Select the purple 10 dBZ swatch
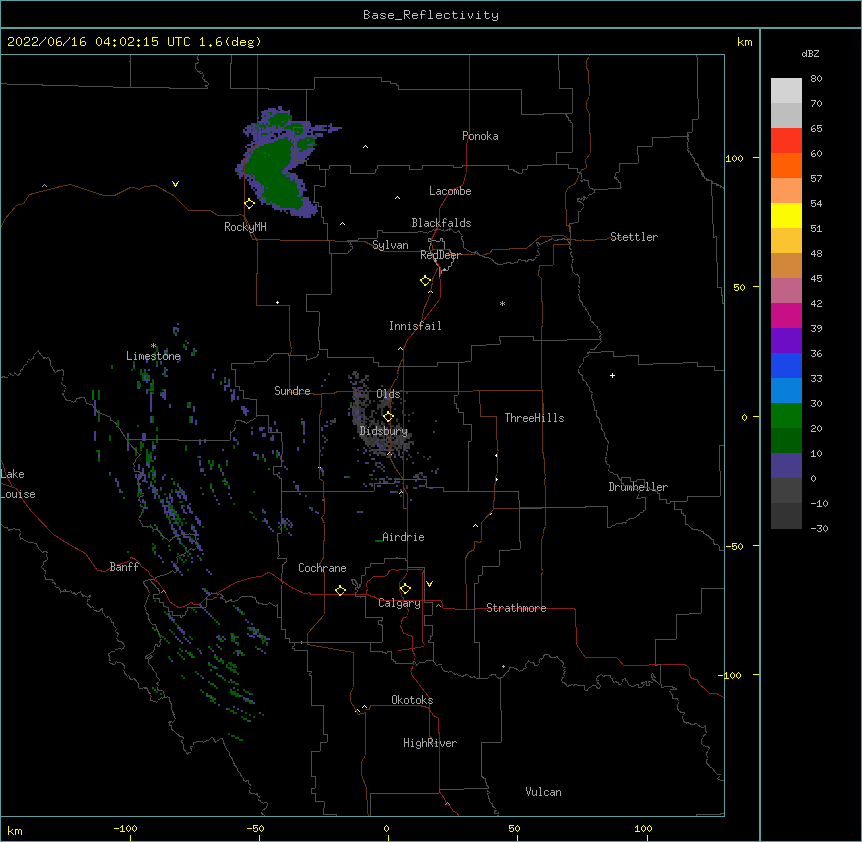Viewport: 862px width, 842px height. tap(786, 466)
